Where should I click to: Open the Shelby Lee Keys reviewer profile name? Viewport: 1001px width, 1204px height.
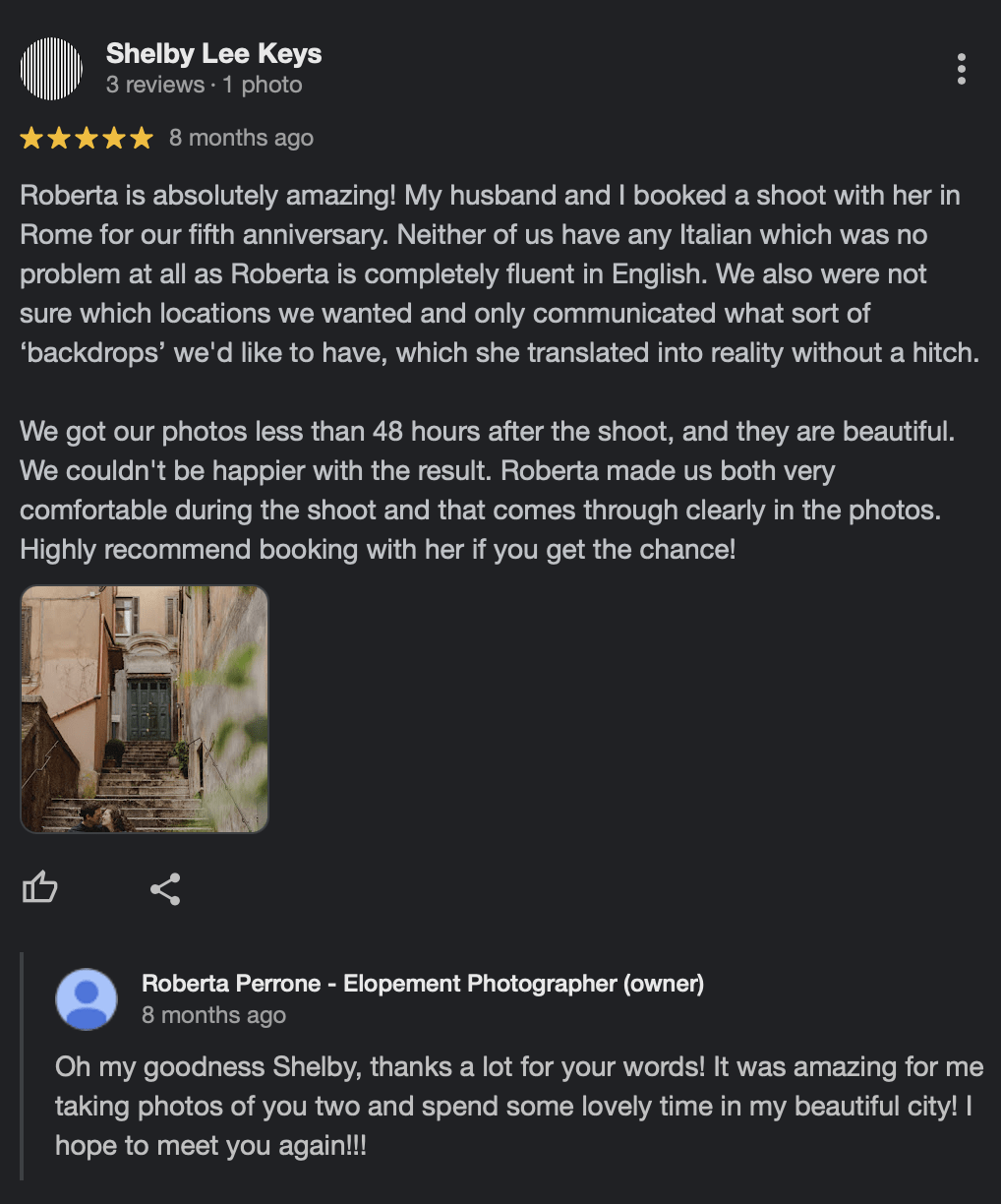coord(213,53)
